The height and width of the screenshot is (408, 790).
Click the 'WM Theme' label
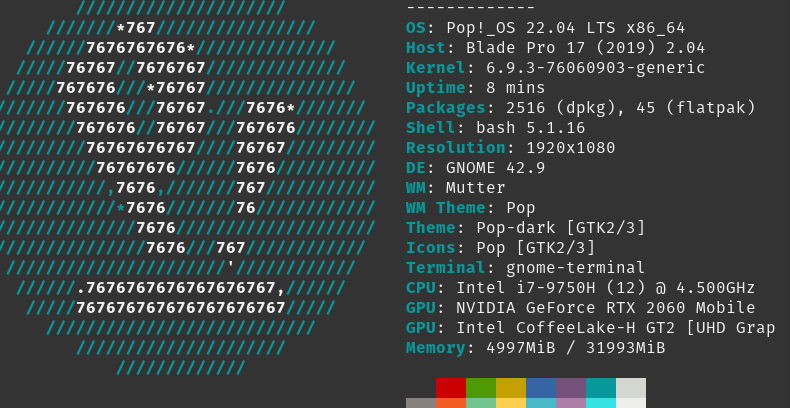click(x=446, y=208)
